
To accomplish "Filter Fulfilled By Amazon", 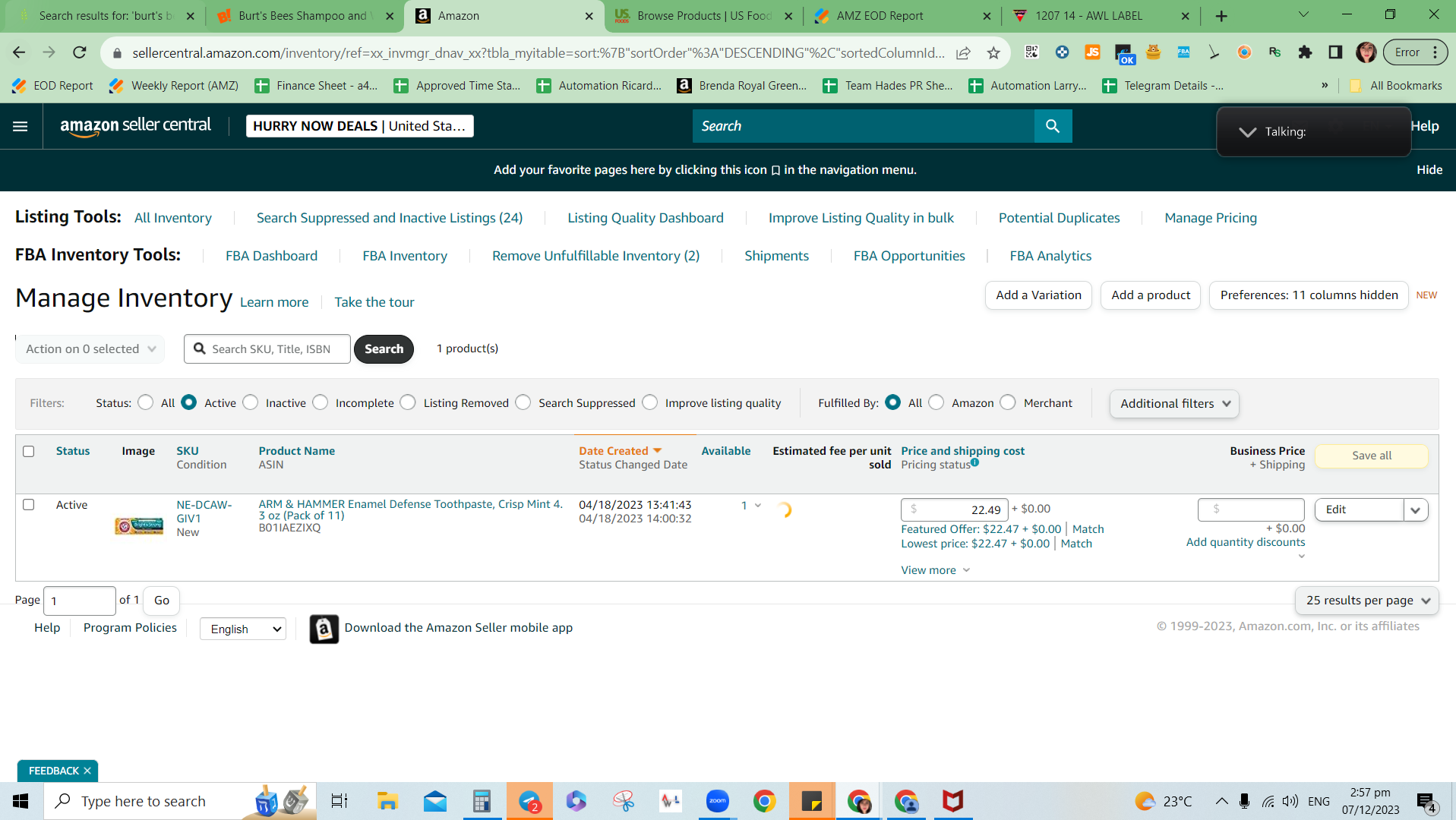I will point(936,402).
